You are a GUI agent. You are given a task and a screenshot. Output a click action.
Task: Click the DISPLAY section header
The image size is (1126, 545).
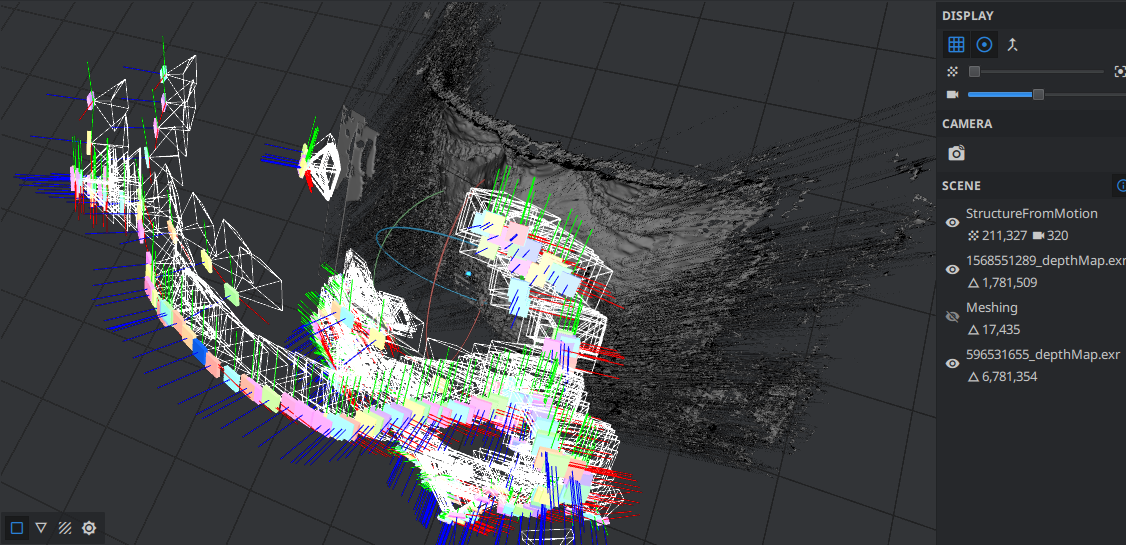click(x=967, y=15)
